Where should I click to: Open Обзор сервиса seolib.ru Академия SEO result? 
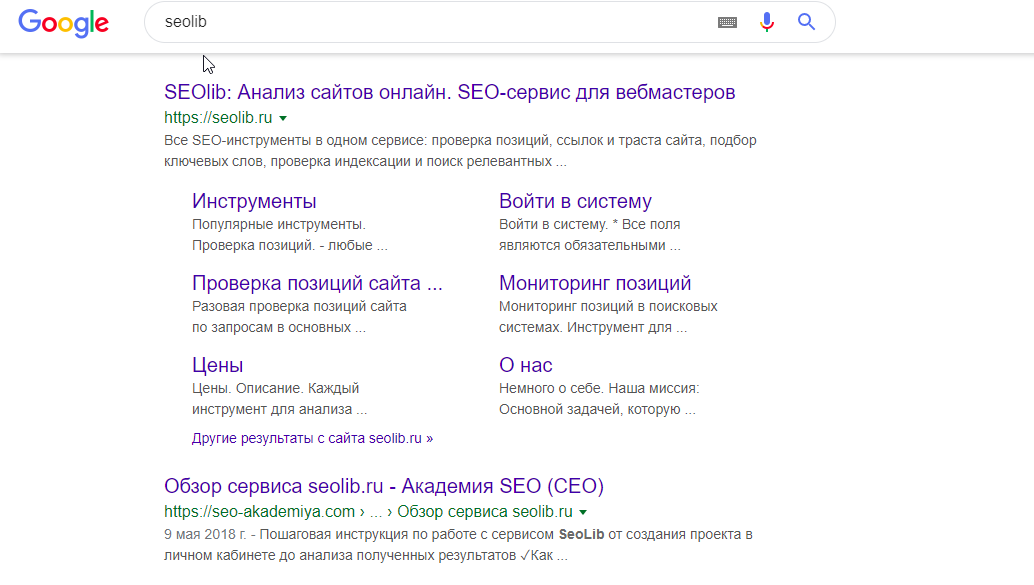click(x=384, y=486)
